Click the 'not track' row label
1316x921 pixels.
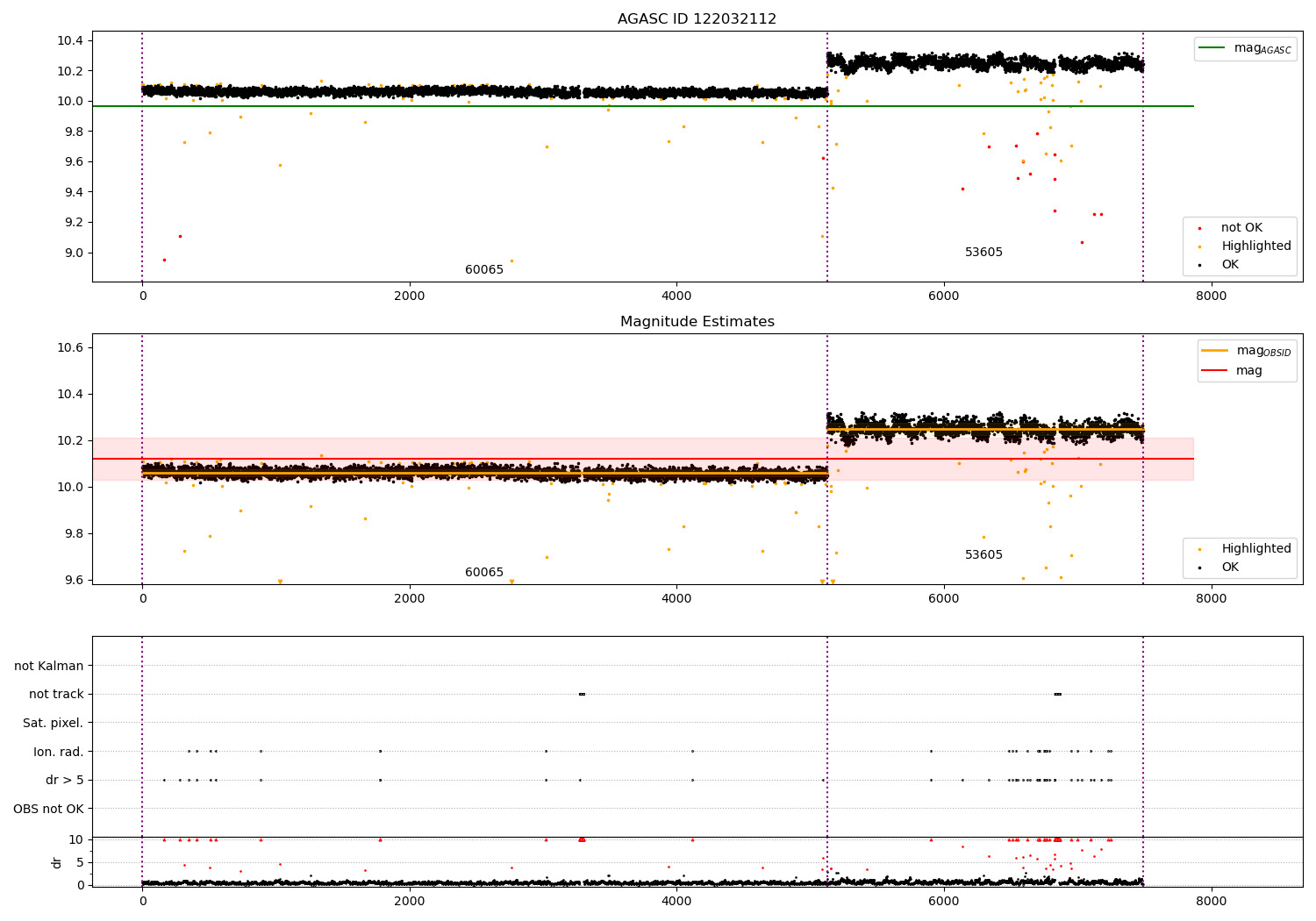(56, 695)
